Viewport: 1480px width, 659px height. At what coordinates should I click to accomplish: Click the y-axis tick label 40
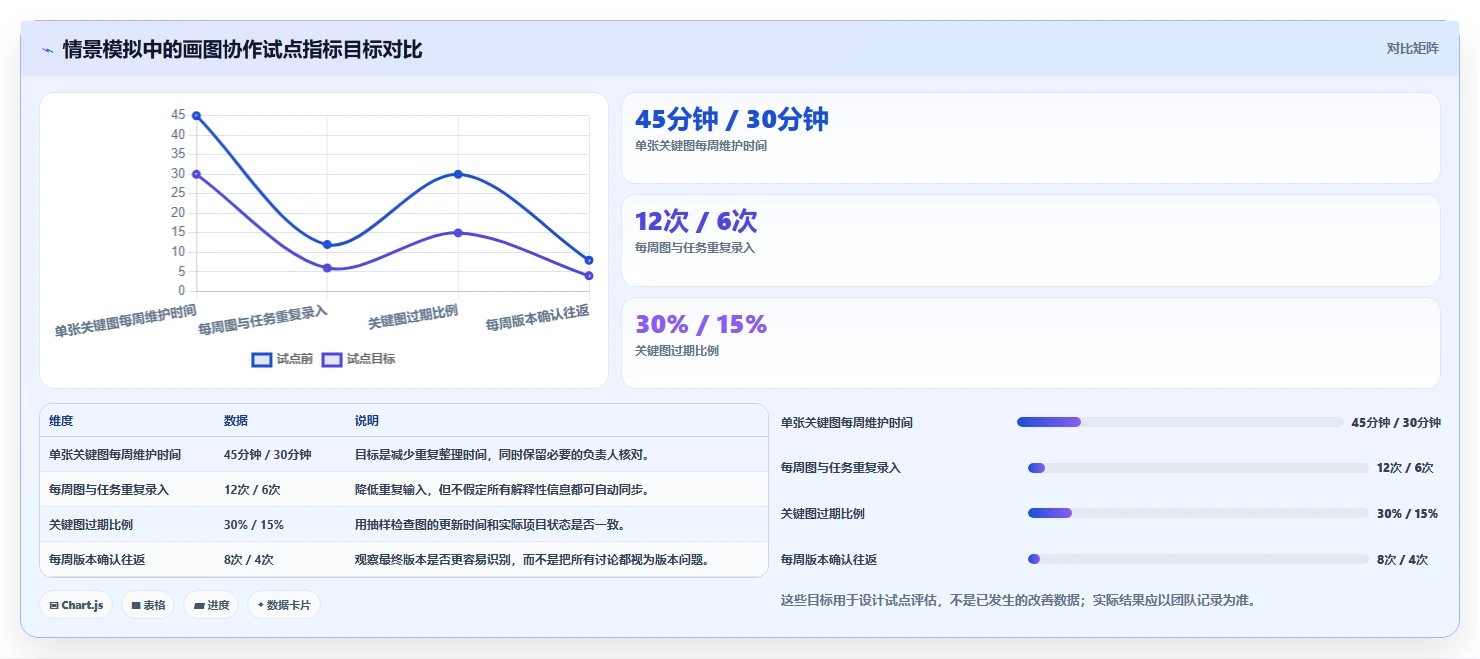point(178,135)
